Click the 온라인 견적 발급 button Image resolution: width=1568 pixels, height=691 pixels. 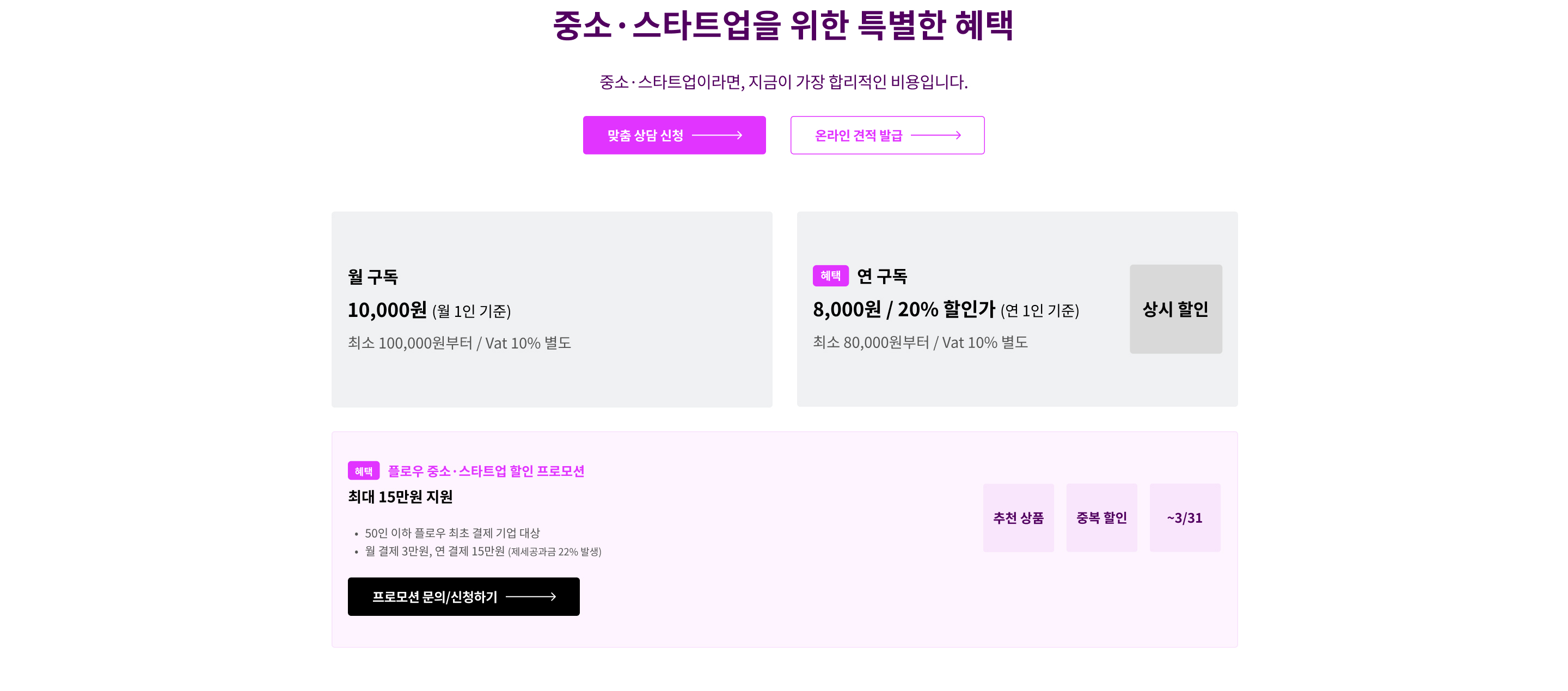887,135
